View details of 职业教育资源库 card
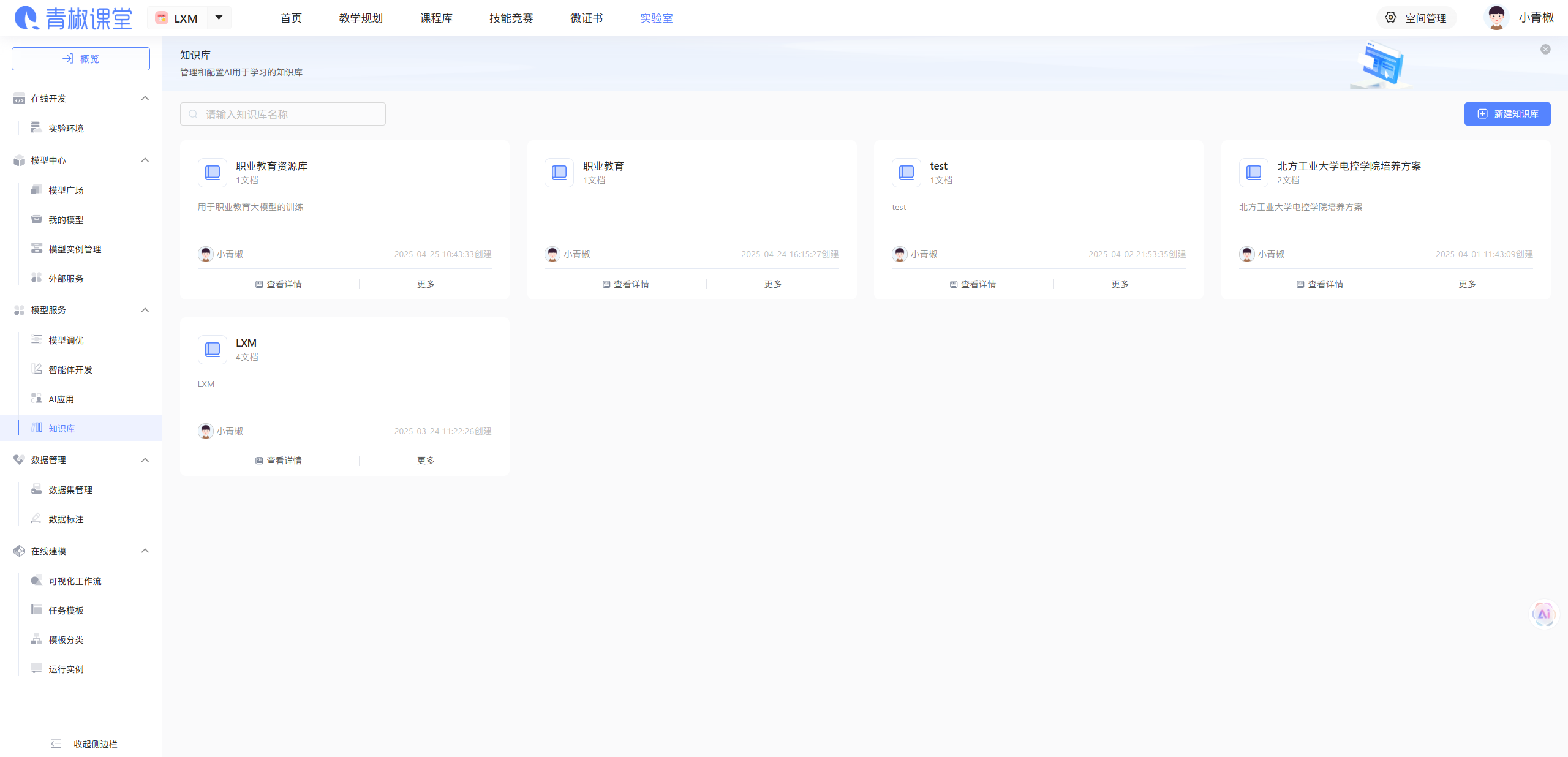Viewport: 1568px width, 757px height. 279,284
